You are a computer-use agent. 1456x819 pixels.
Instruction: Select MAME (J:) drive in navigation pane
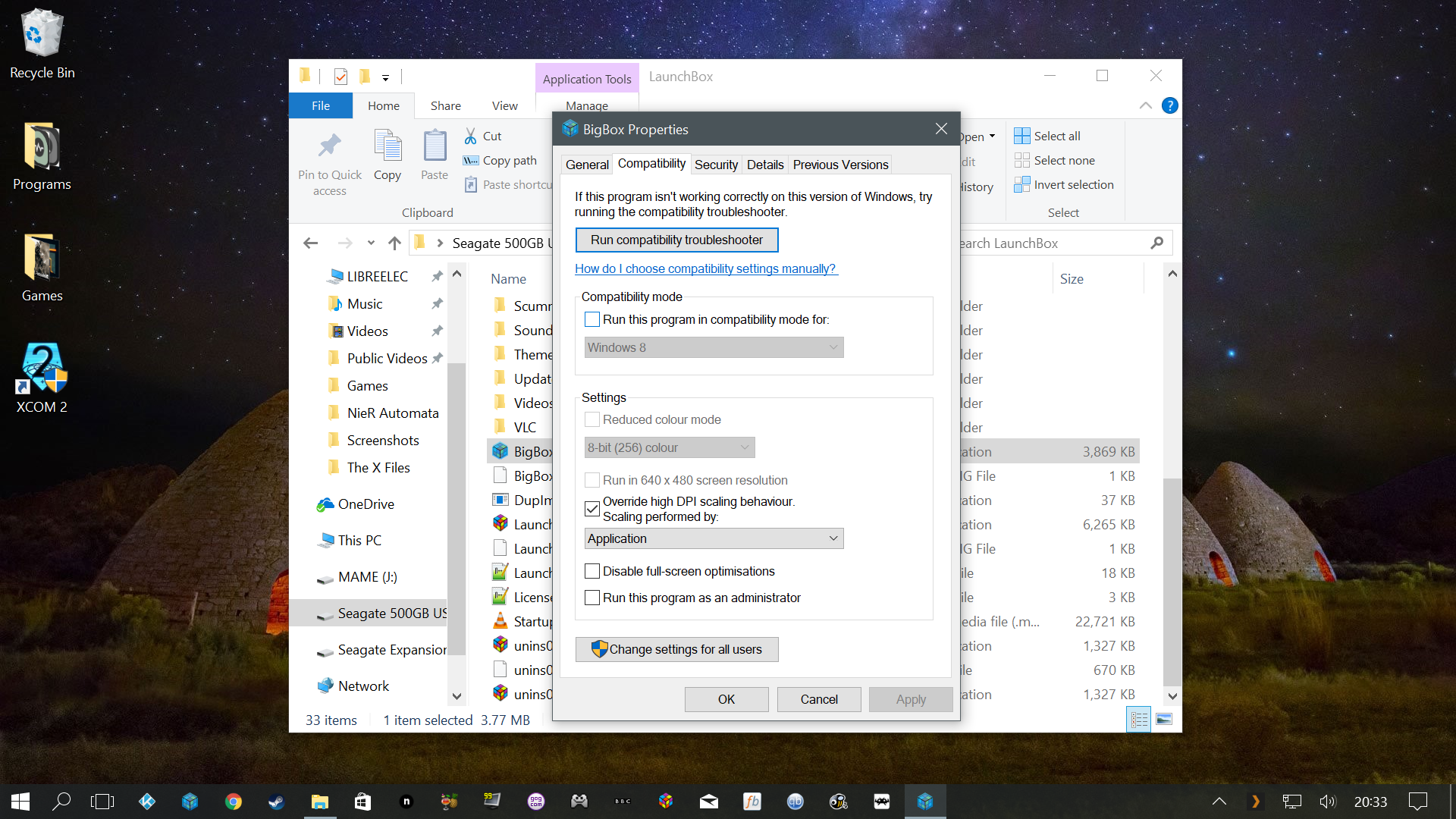(367, 576)
